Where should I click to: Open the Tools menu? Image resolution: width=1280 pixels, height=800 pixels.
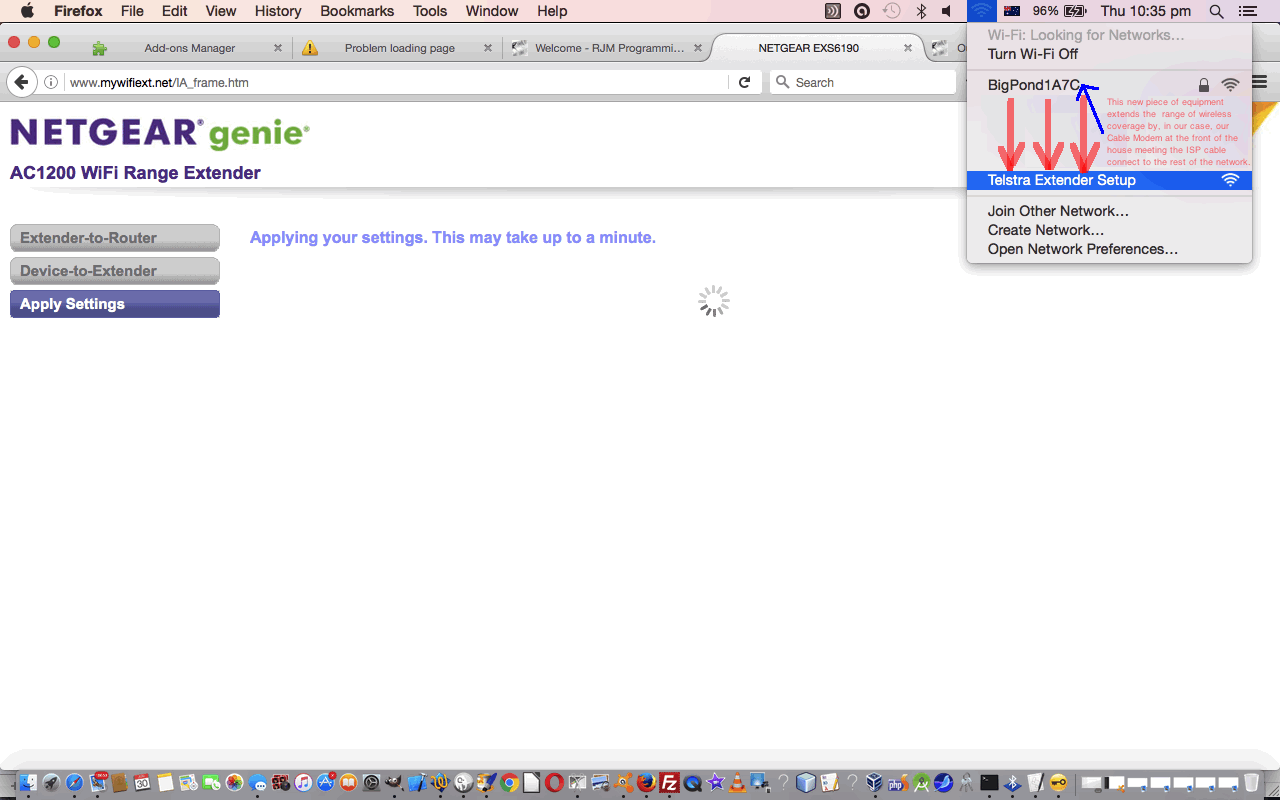430,11
